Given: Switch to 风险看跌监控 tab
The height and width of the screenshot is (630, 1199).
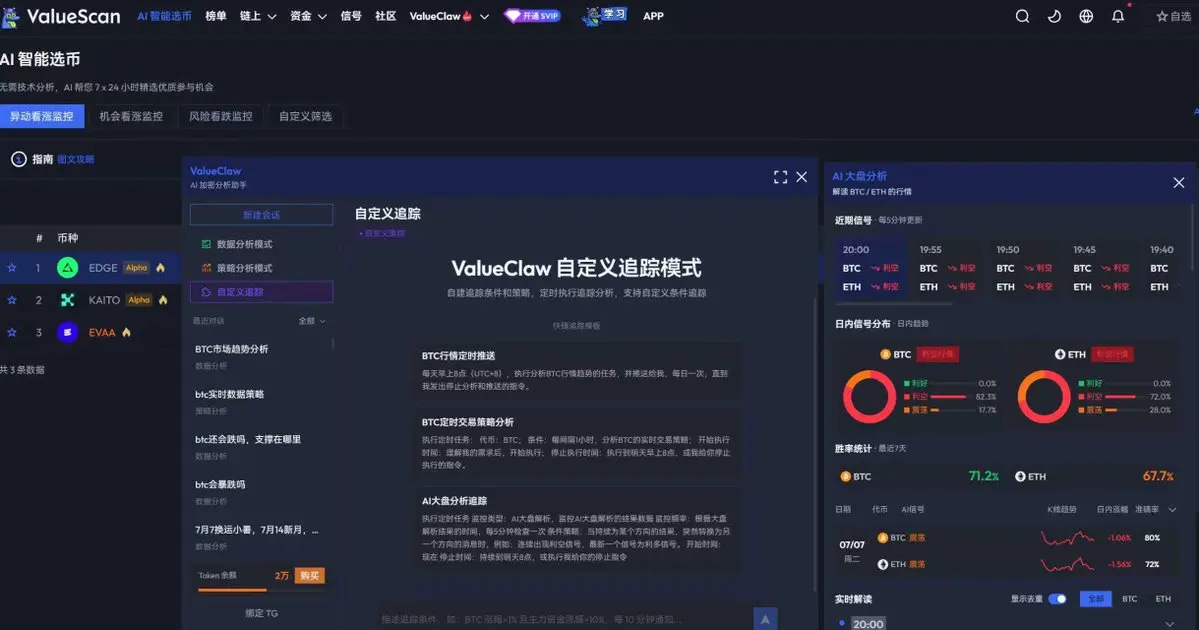Looking at the screenshot, I should click(x=220, y=116).
